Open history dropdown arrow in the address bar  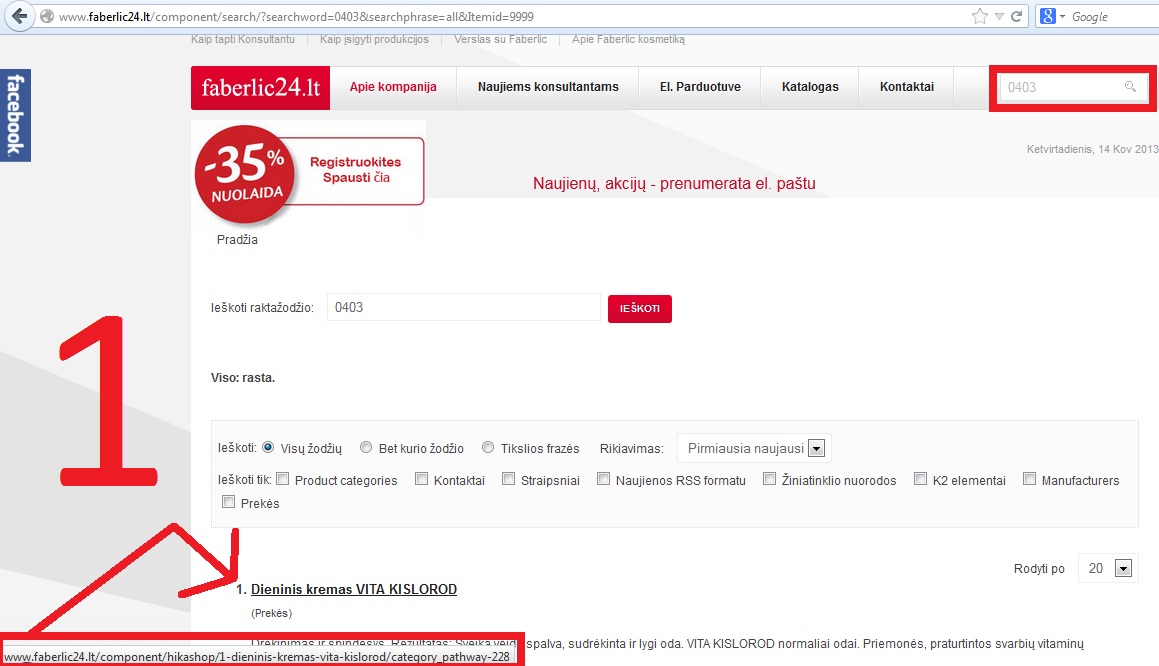point(999,16)
